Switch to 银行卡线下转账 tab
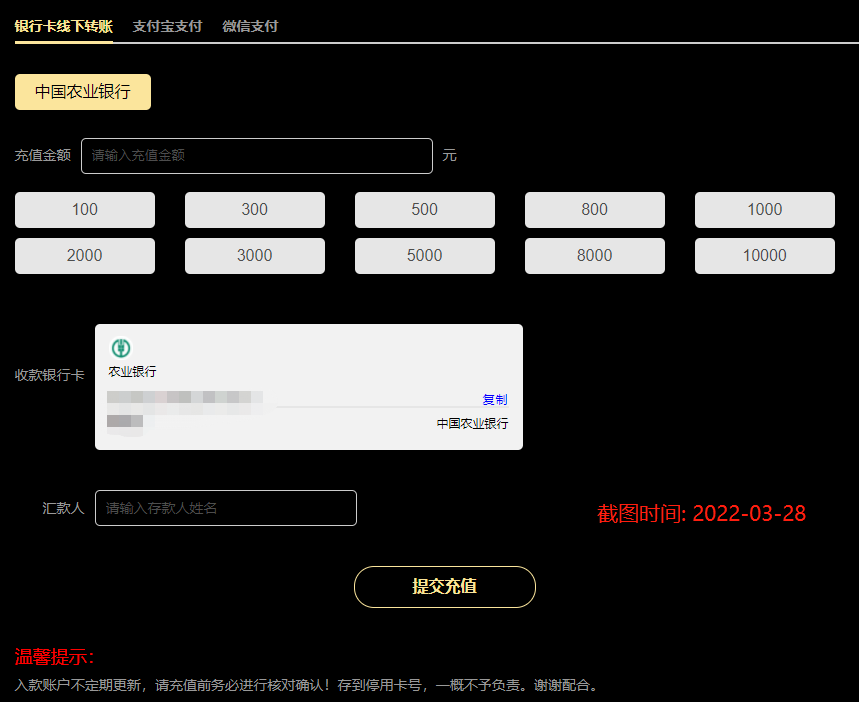This screenshot has width=859, height=702. (x=64, y=26)
